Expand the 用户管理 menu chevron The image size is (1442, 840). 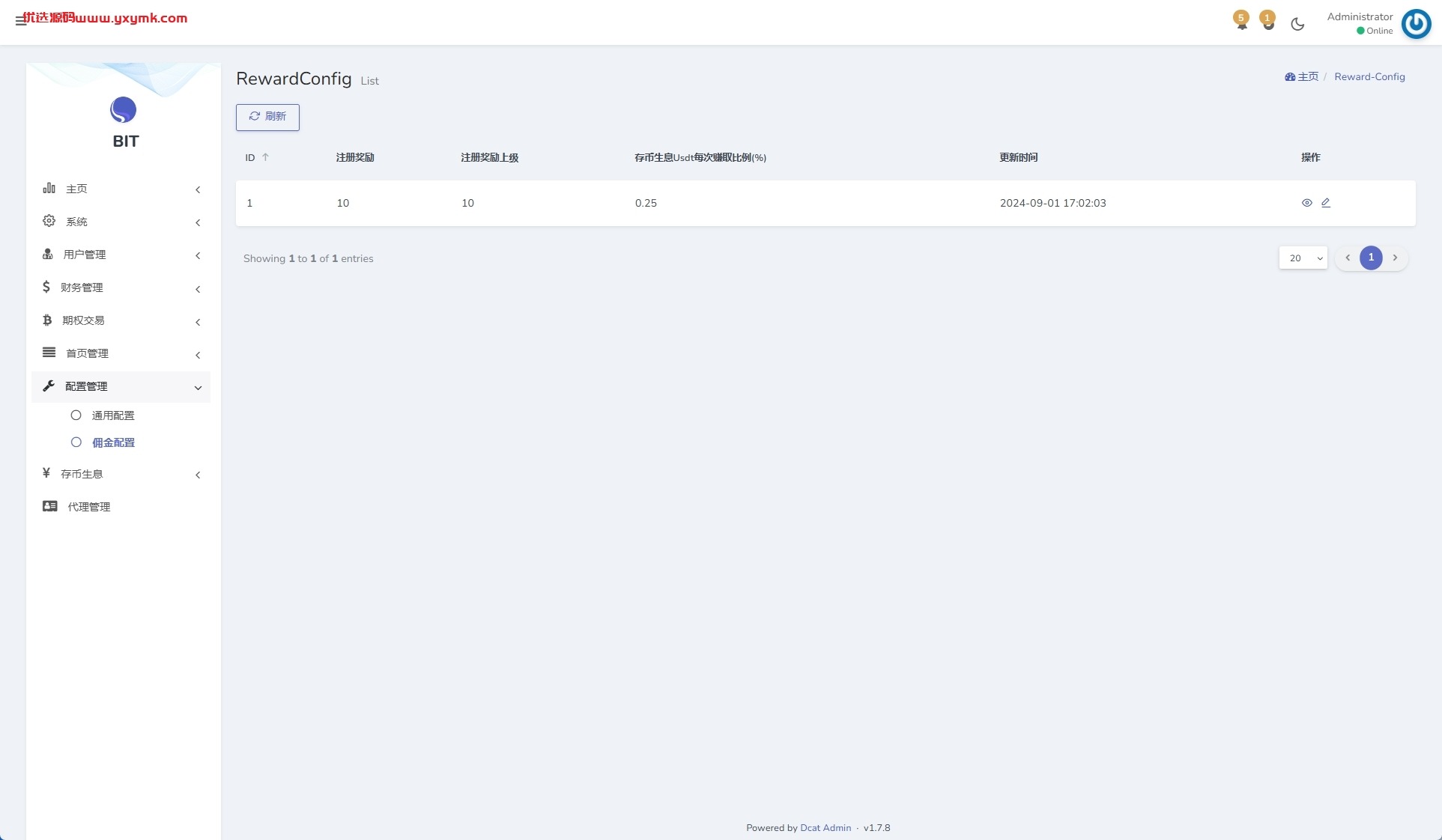click(198, 255)
